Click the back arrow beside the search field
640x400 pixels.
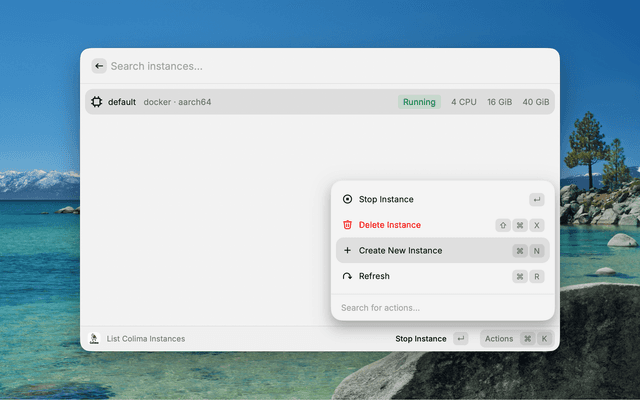click(99, 66)
